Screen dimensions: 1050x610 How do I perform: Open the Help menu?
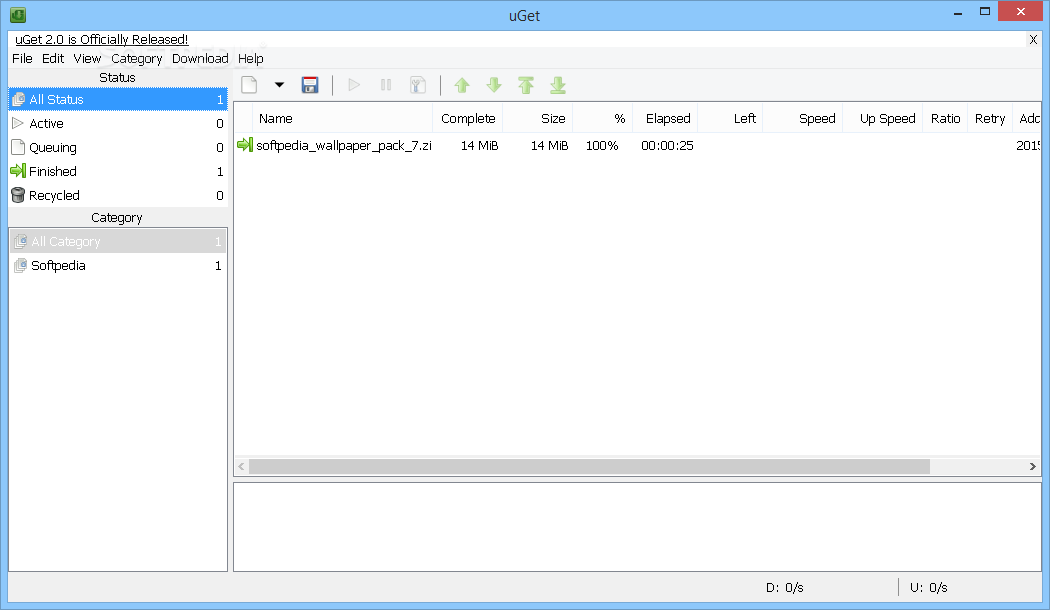250,58
